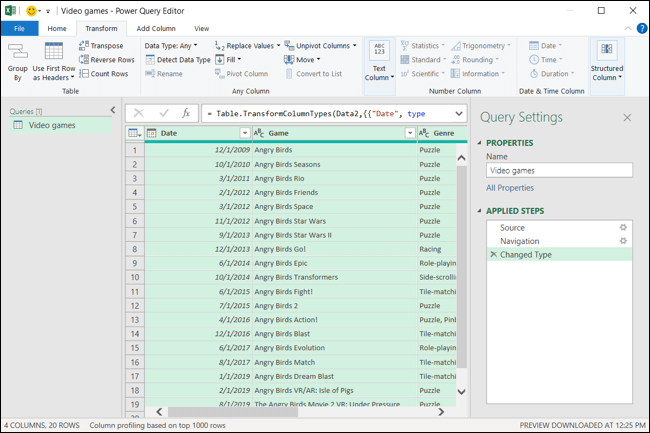The height and width of the screenshot is (433, 650).
Task: Click Reverse Rows command
Action: pos(107,60)
